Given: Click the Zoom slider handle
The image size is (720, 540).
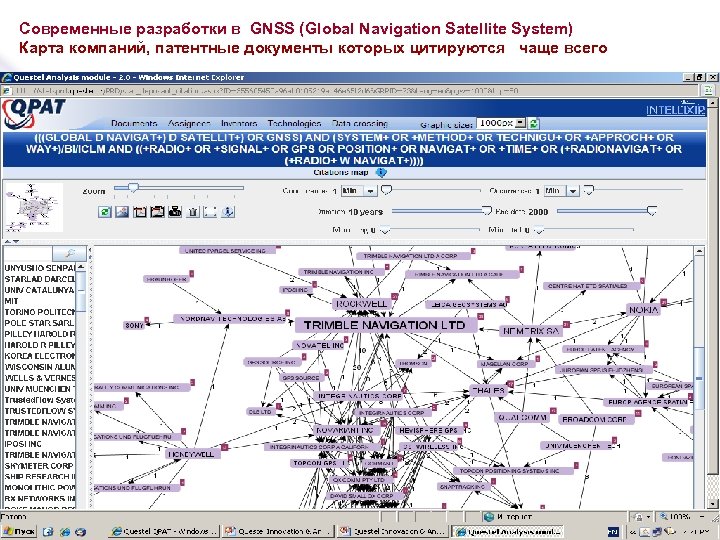Looking at the screenshot, I should click(133, 187).
